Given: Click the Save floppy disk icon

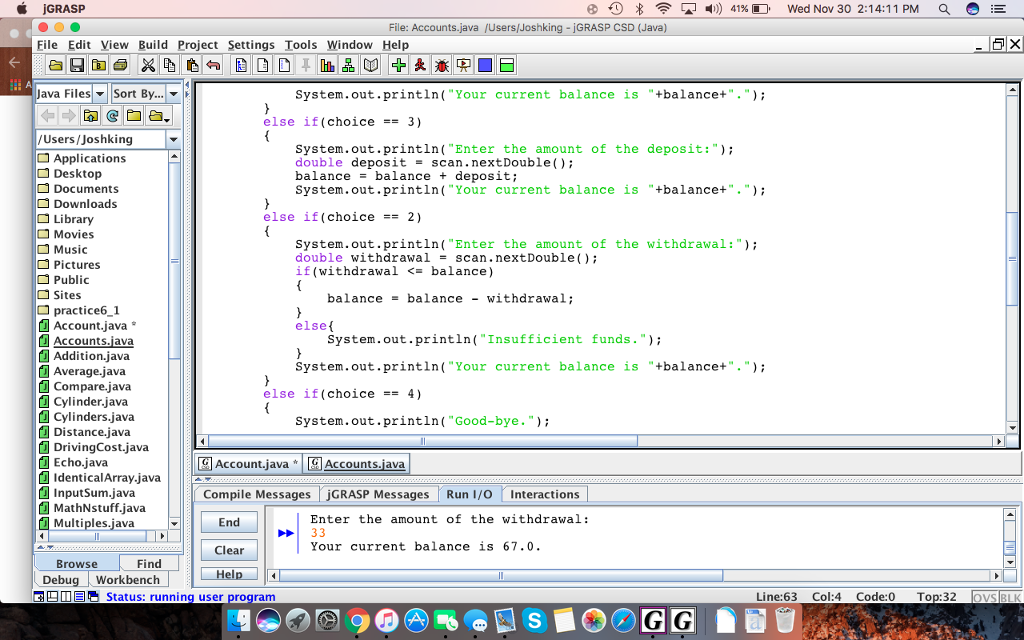Looking at the screenshot, I should click(x=76, y=66).
